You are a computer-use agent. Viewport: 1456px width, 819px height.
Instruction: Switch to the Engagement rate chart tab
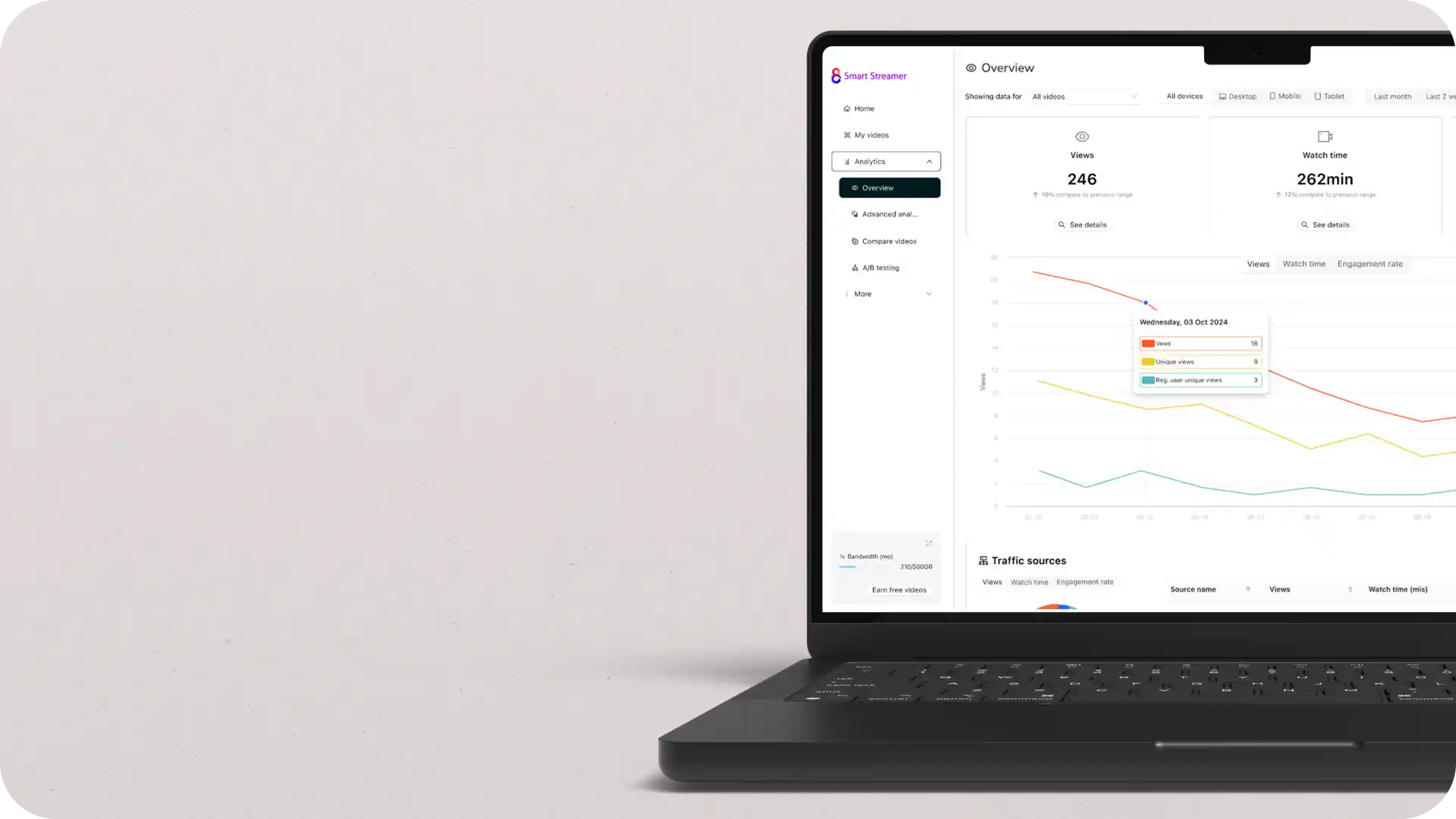tap(1369, 263)
